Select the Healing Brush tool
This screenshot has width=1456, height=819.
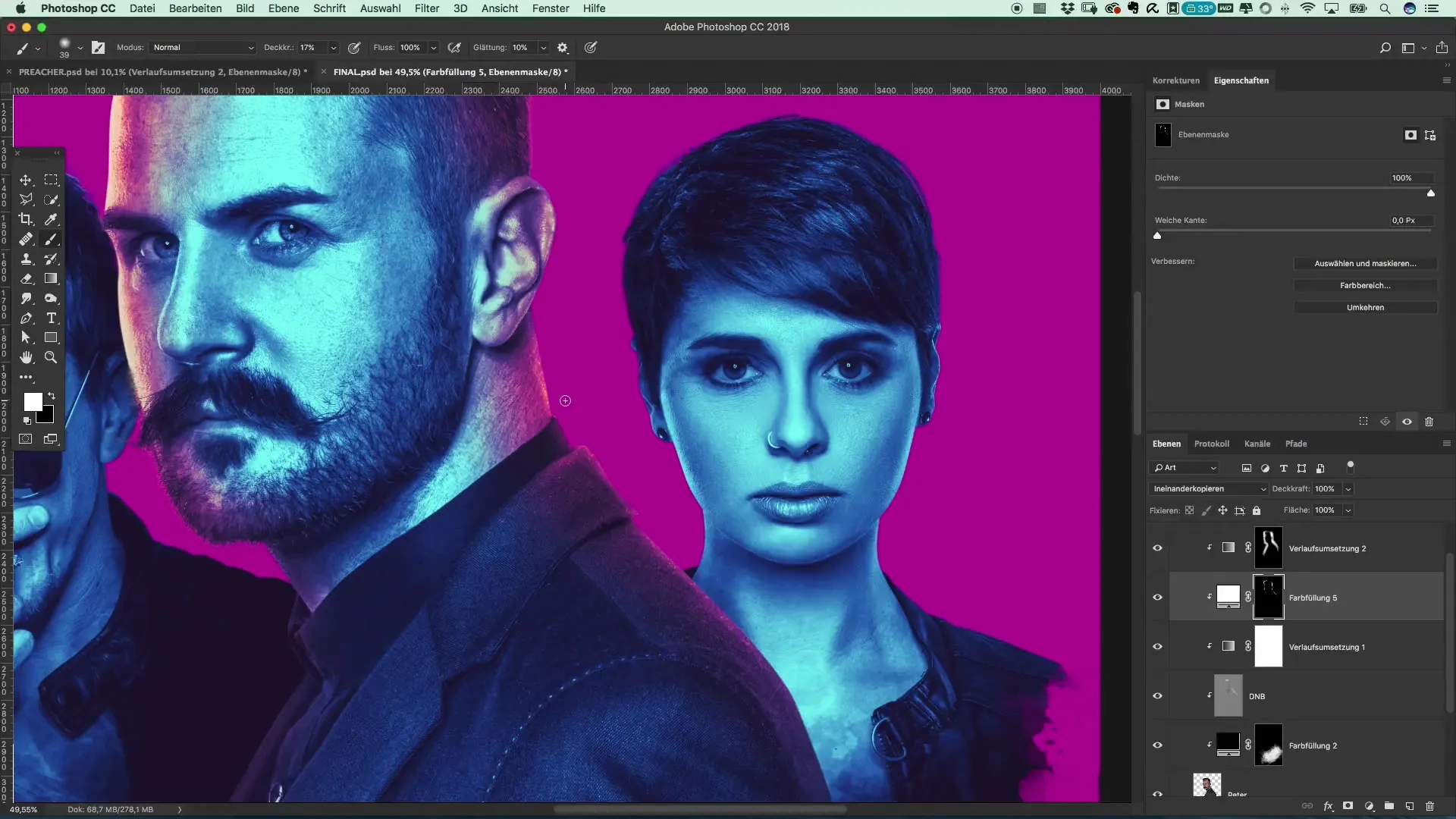pyautogui.click(x=26, y=239)
